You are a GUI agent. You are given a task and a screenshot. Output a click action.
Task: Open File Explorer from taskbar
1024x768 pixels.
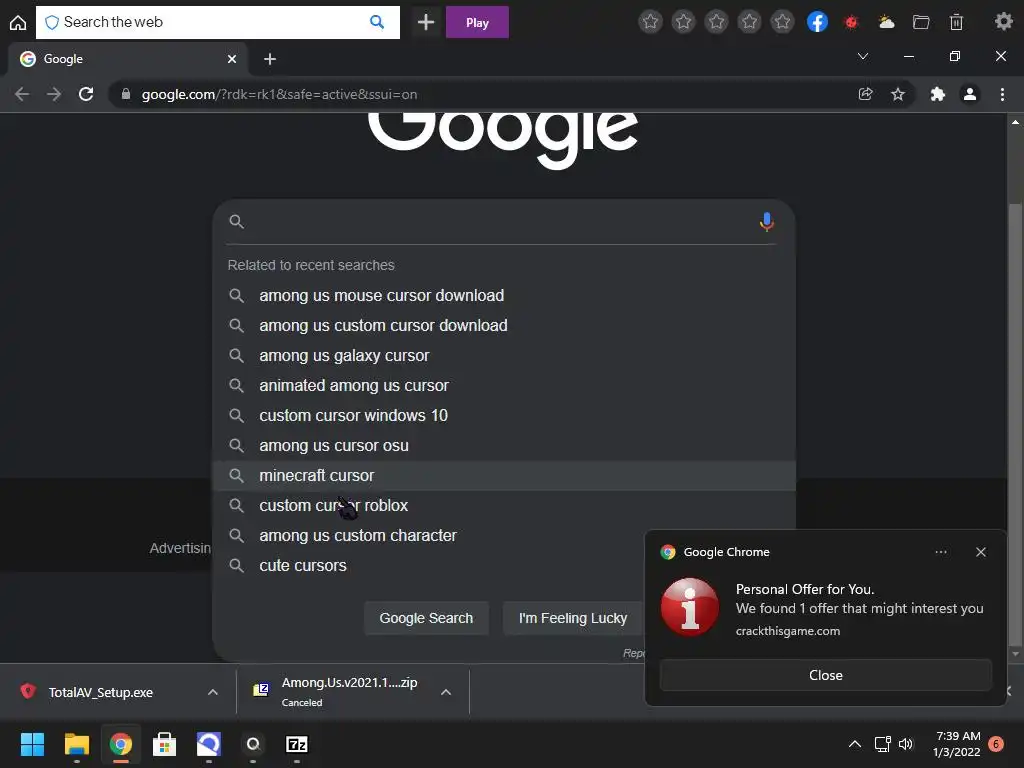coord(76,744)
